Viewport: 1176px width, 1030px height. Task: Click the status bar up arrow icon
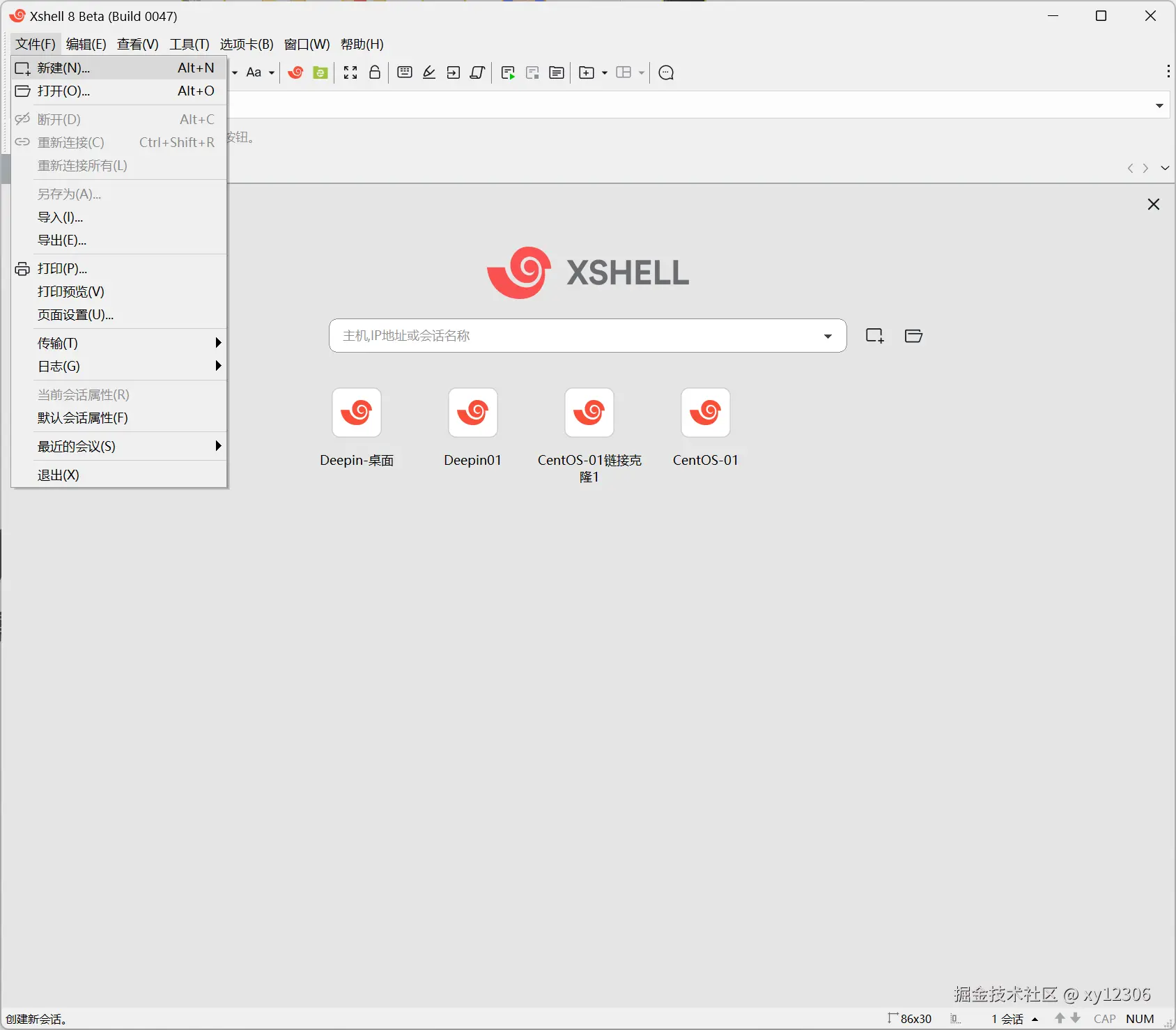(1060, 1018)
